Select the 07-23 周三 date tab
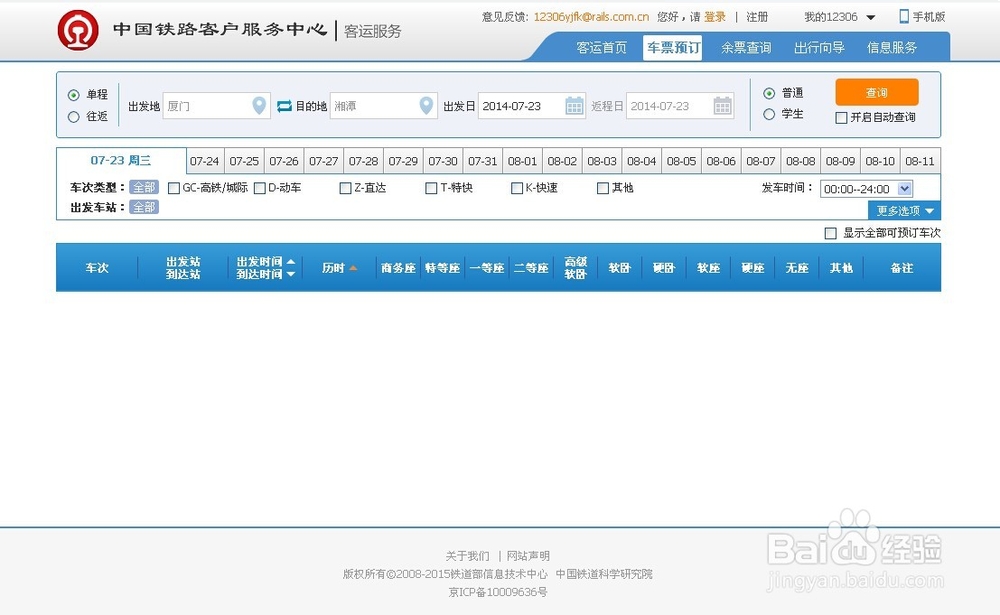 121,161
